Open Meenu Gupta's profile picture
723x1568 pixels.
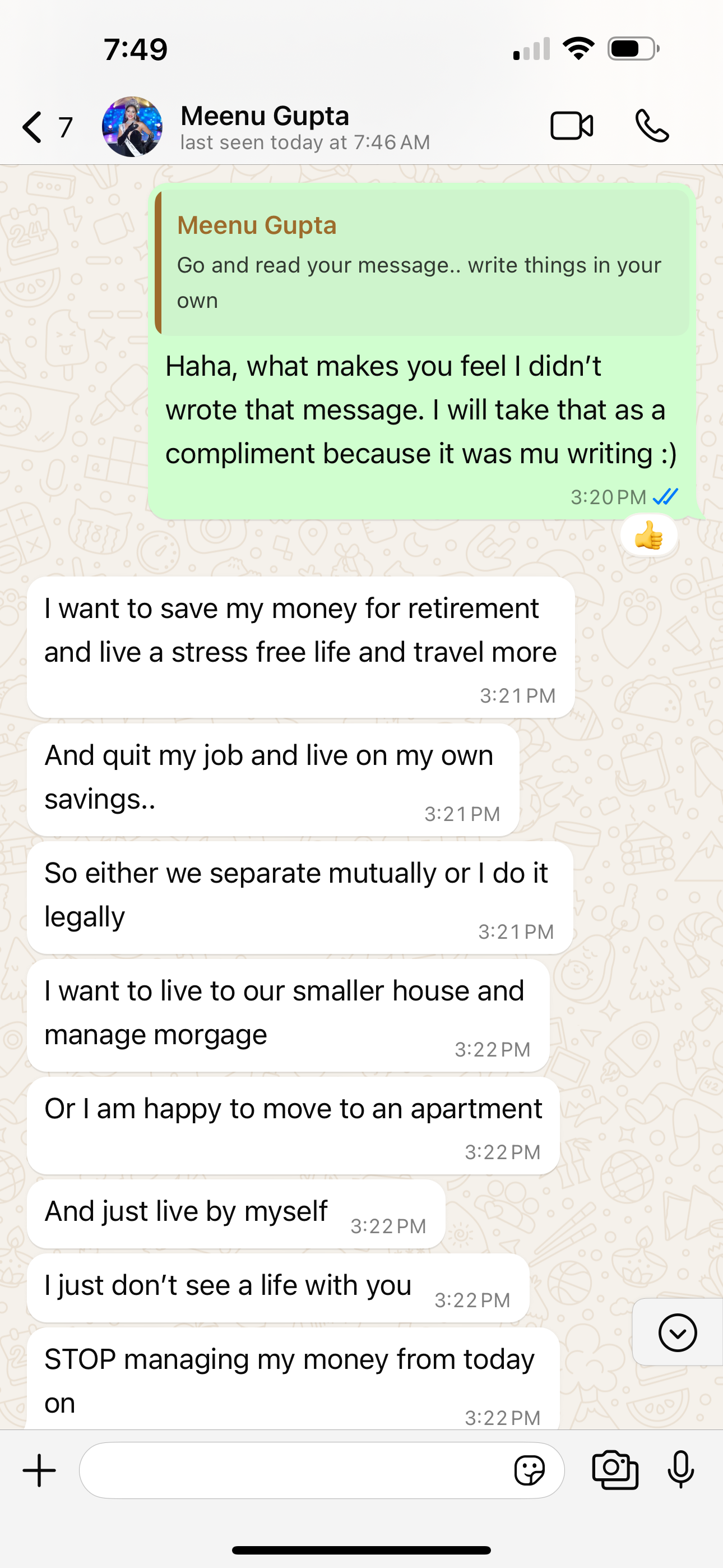132,127
